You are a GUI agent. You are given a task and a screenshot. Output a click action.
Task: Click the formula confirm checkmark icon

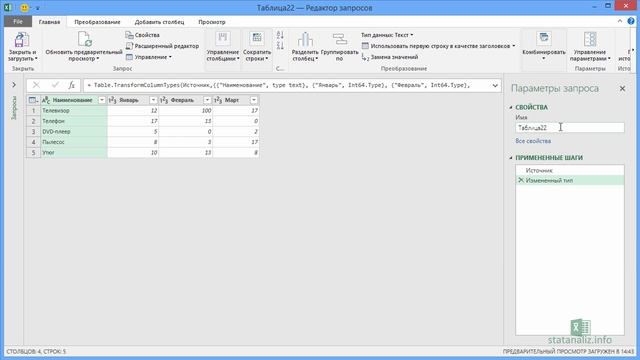click(x=55, y=85)
